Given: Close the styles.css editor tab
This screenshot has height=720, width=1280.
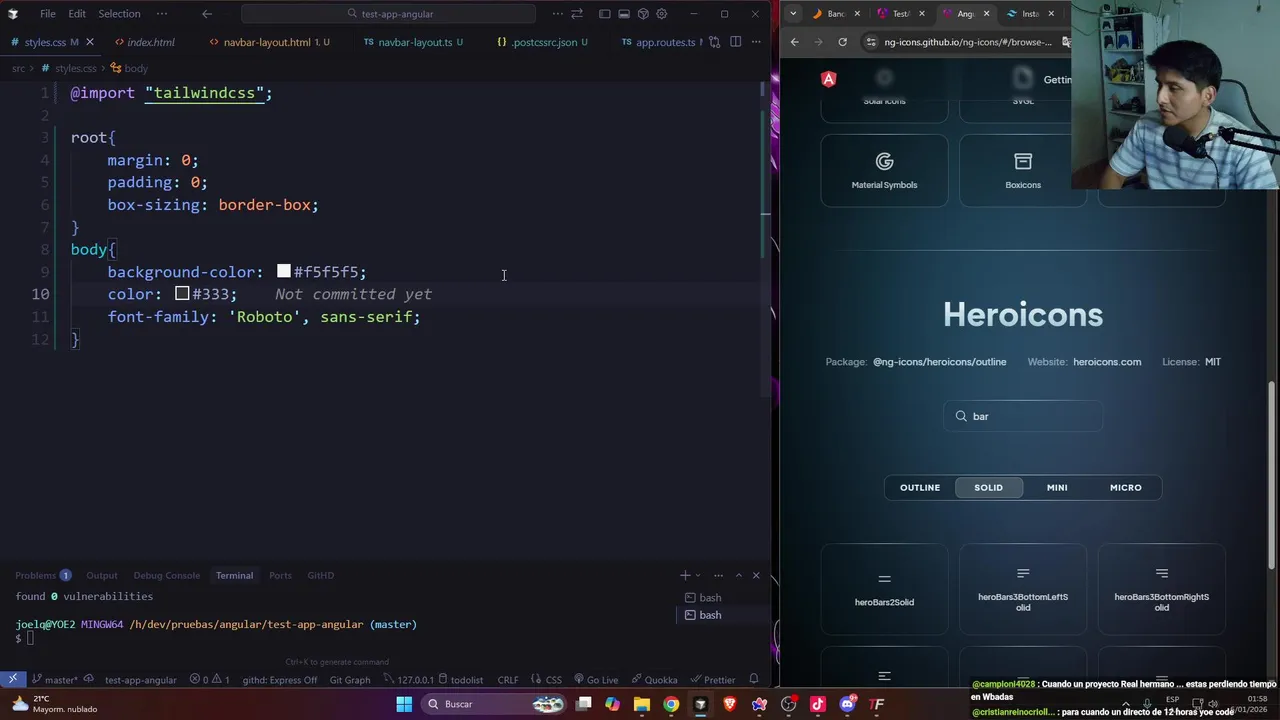Looking at the screenshot, I should click(x=90, y=42).
